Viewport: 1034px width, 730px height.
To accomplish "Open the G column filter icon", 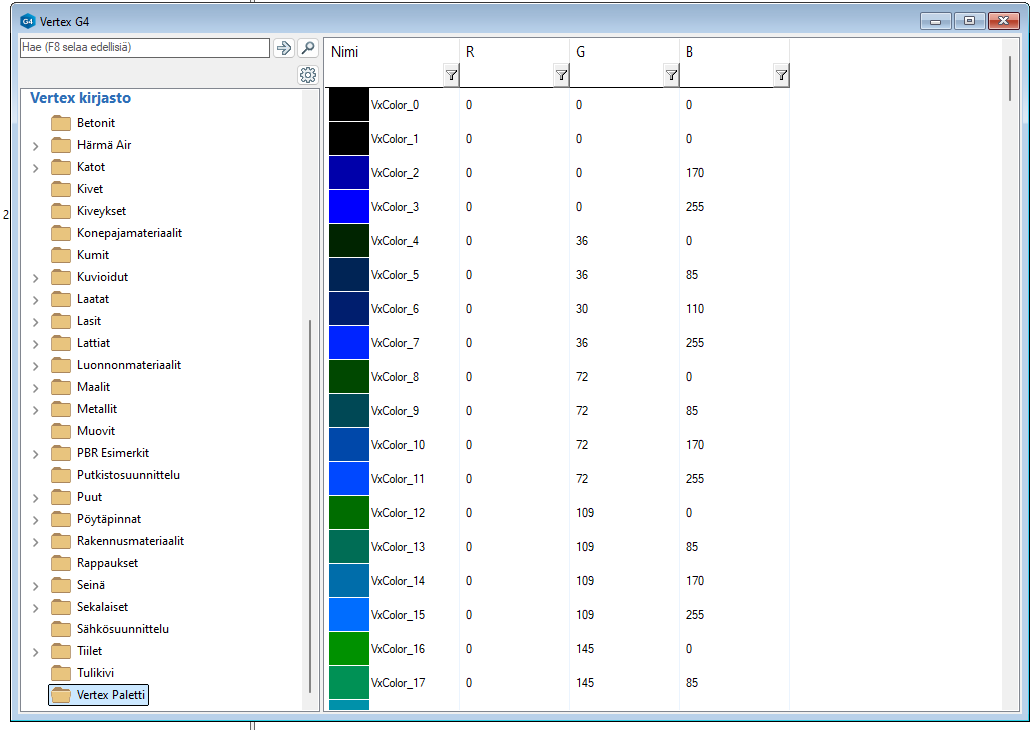I will point(671,75).
